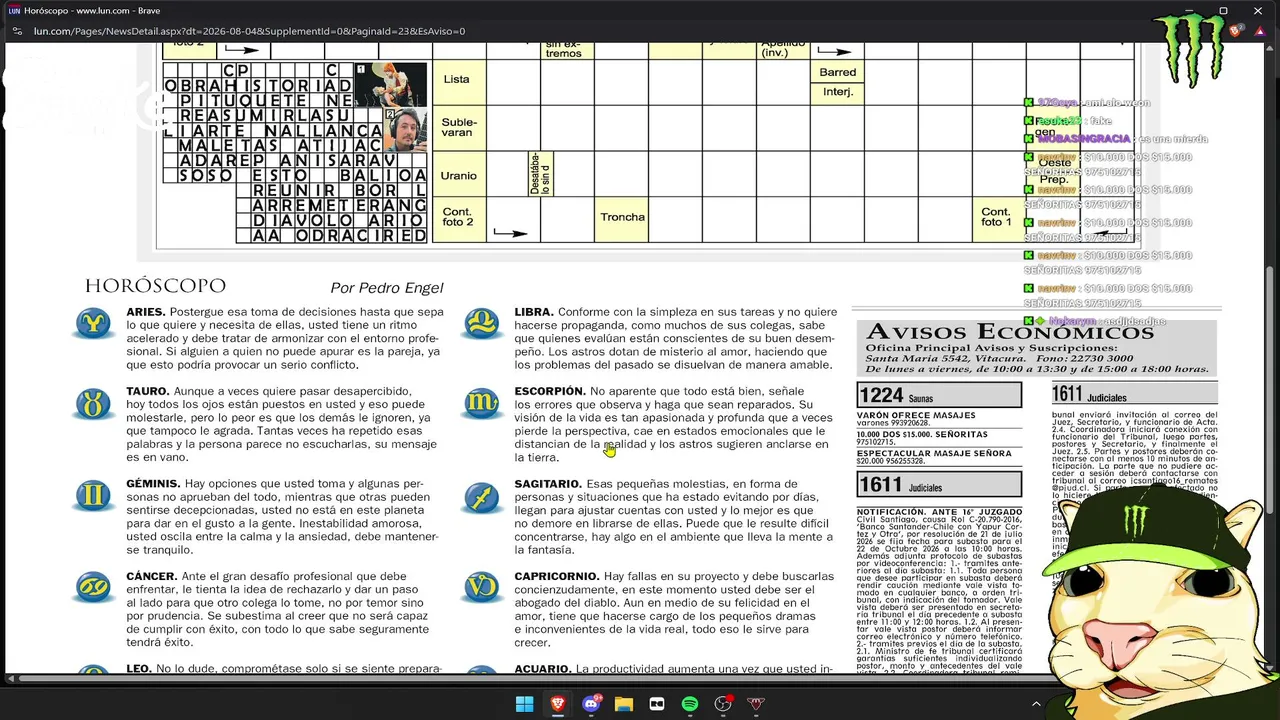Screen dimensions: 1280x720
Task: Click the Capricornio zodiac icon
Action: (x=481, y=587)
